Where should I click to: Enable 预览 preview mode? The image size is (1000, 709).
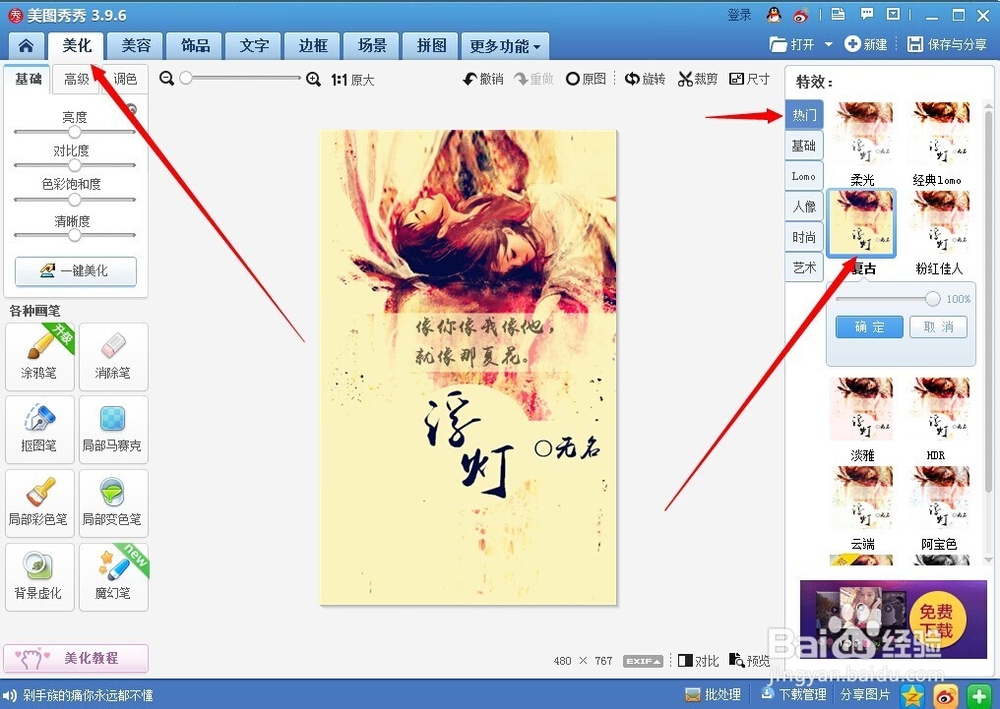point(749,660)
